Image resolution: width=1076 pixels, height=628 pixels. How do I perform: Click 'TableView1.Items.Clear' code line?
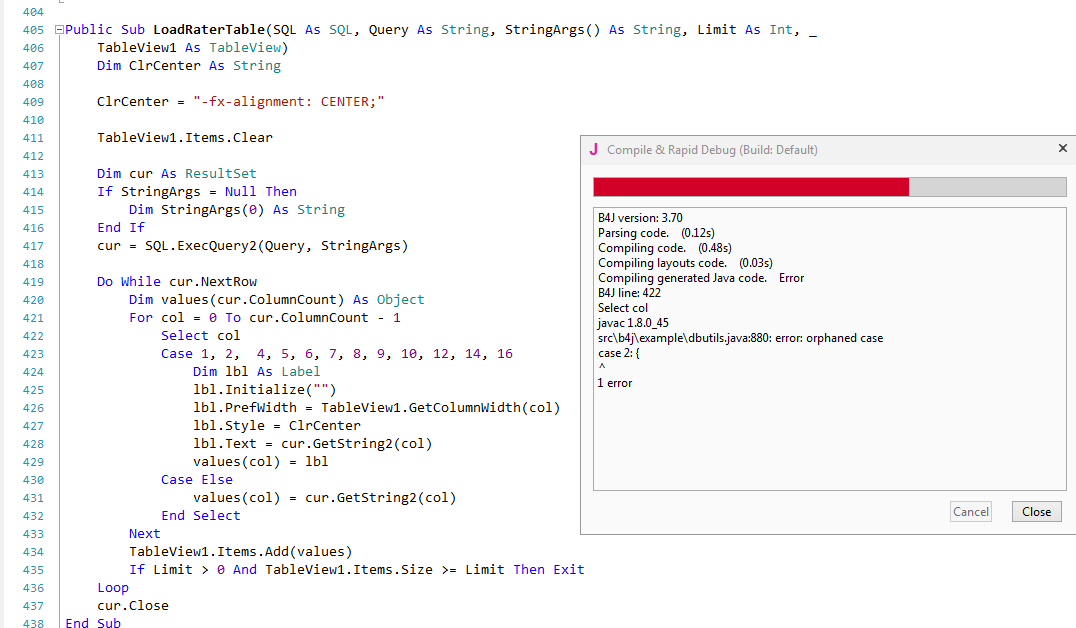pyautogui.click(x=185, y=137)
